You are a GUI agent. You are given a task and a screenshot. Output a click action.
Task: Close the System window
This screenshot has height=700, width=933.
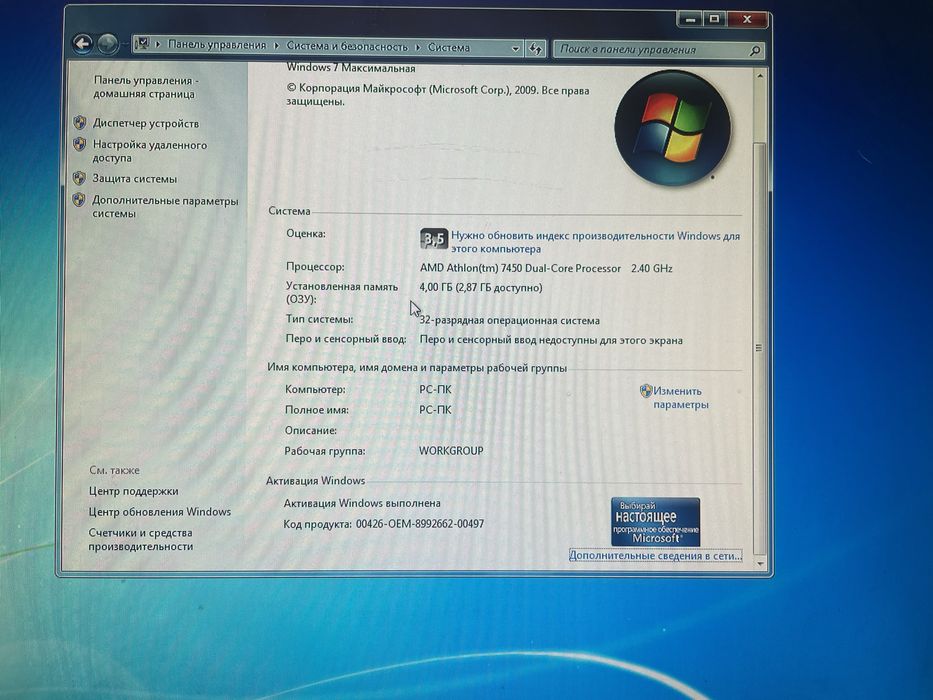point(747,20)
